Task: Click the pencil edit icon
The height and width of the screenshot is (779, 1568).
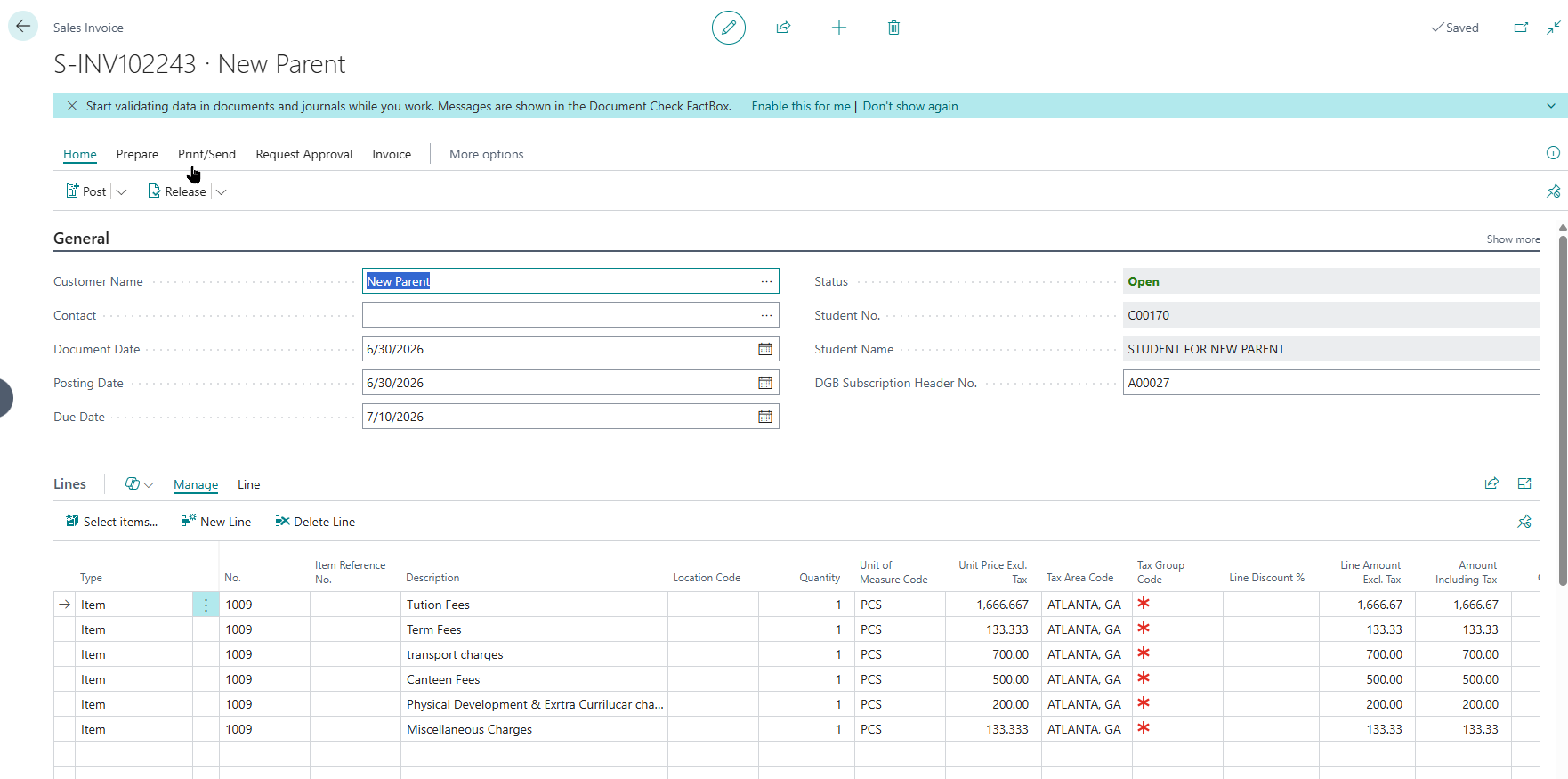Action: (x=728, y=28)
